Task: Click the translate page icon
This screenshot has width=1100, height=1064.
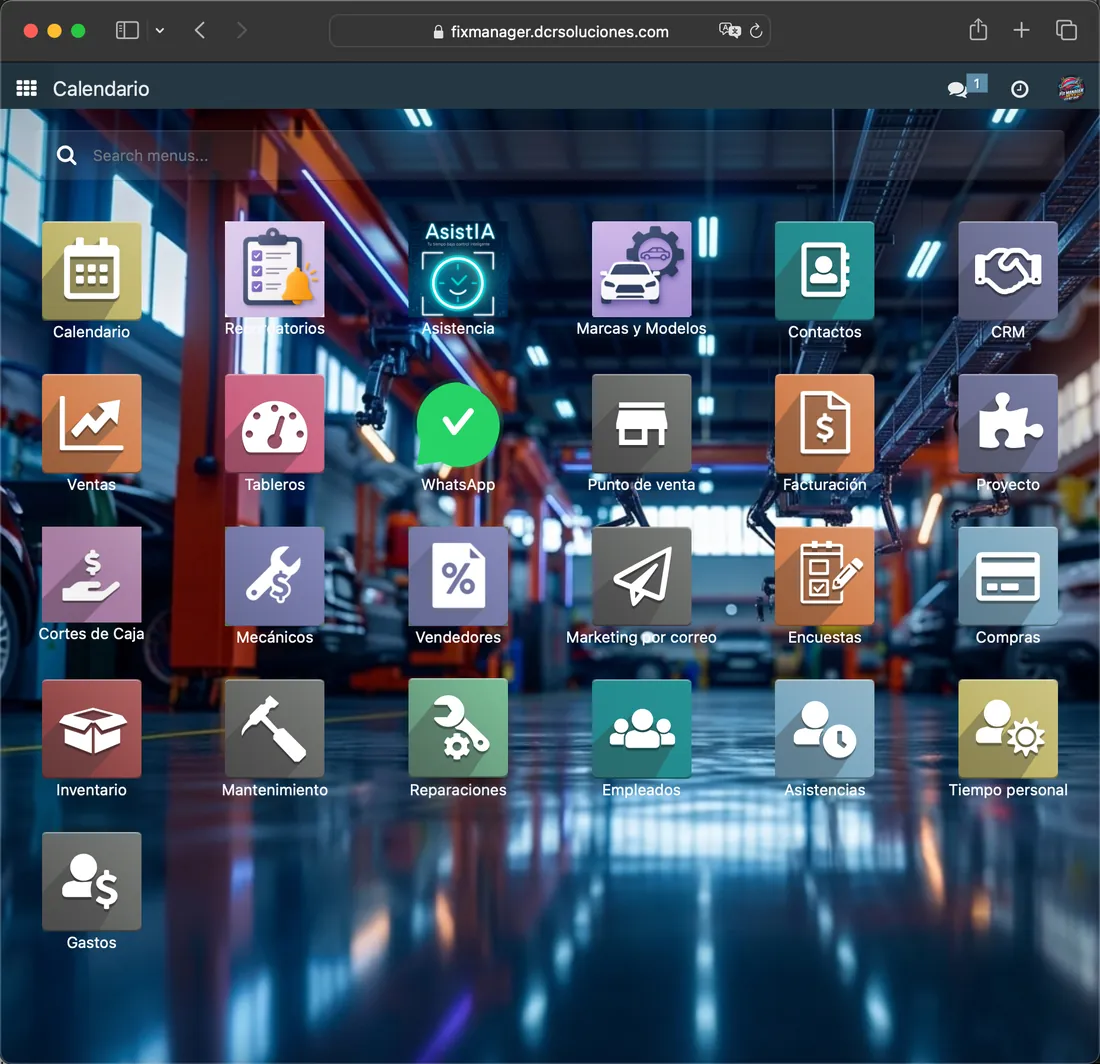Action: [730, 30]
